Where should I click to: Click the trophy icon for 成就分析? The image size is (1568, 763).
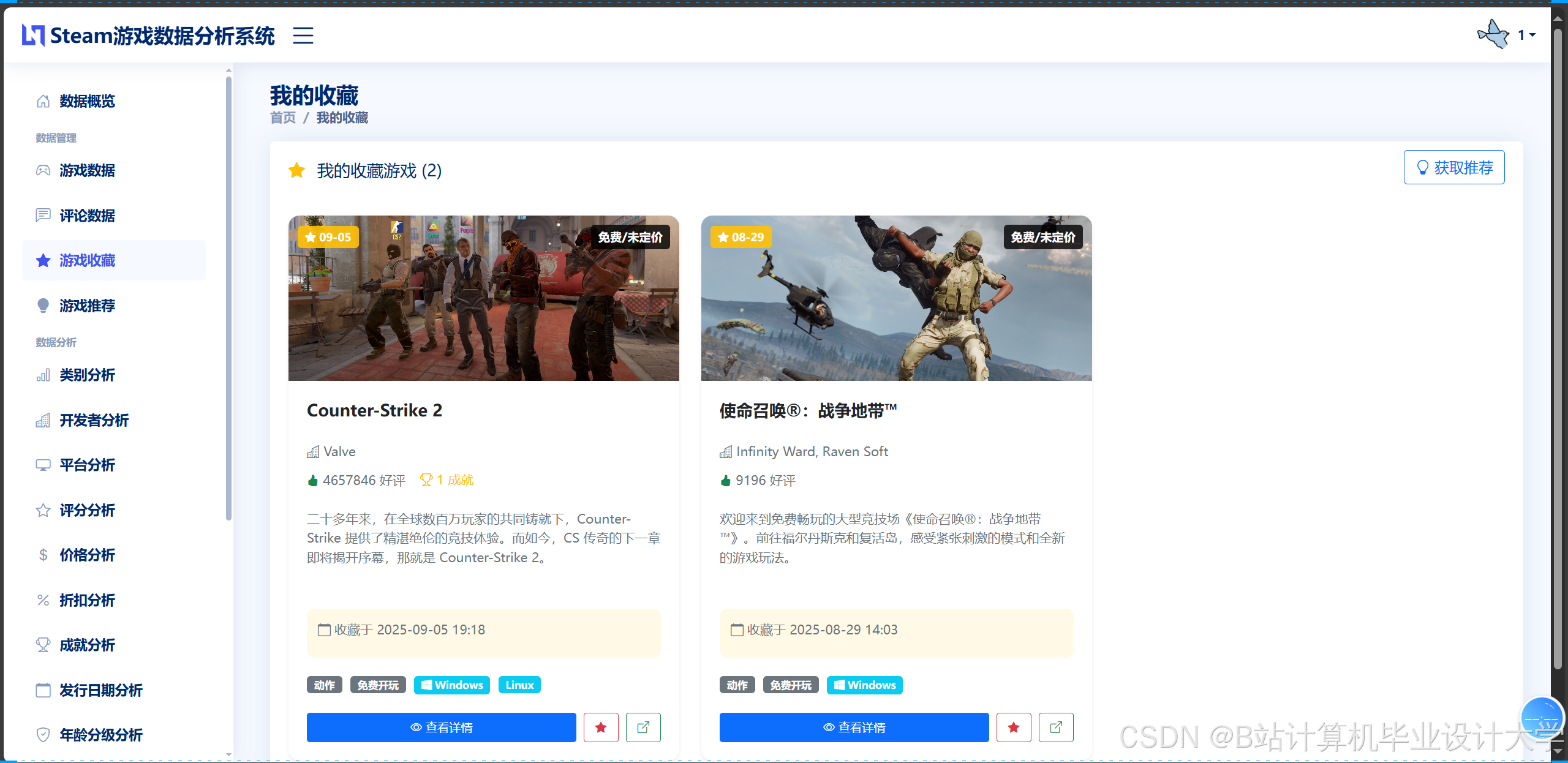tap(43, 645)
